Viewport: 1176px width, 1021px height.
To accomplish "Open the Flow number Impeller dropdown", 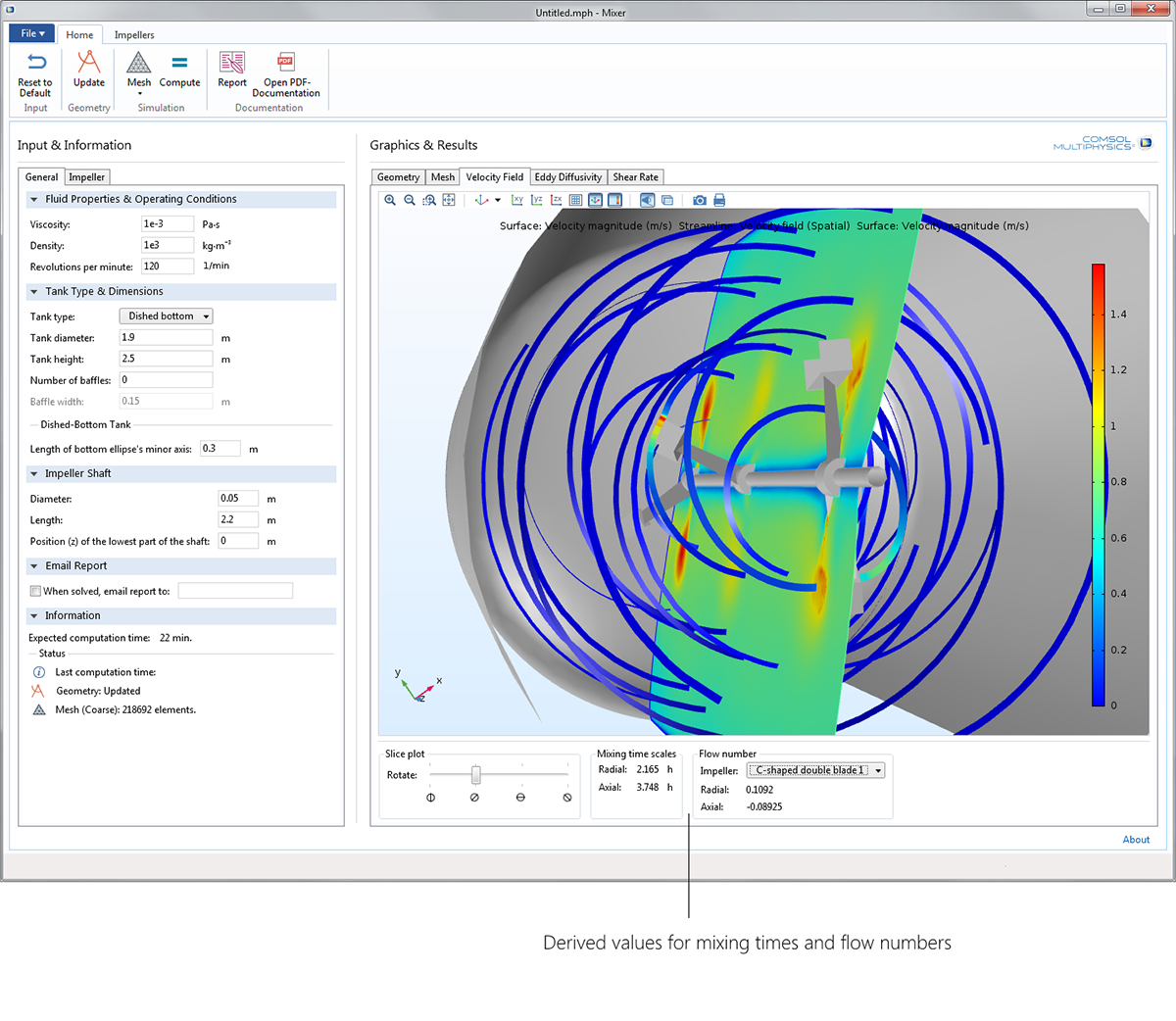I will pyautogui.click(x=815, y=771).
